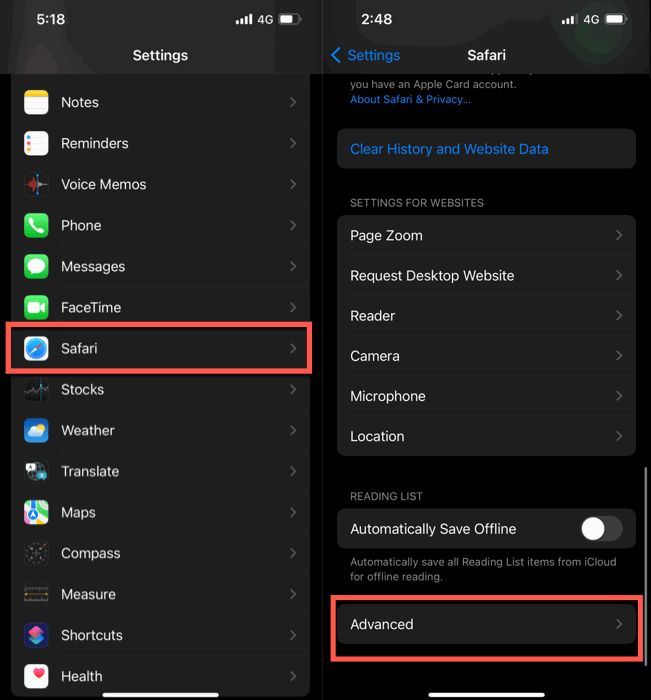Viewport: 651px width, 700px height.
Task: Tap the Maps app icon
Action: tap(36, 512)
